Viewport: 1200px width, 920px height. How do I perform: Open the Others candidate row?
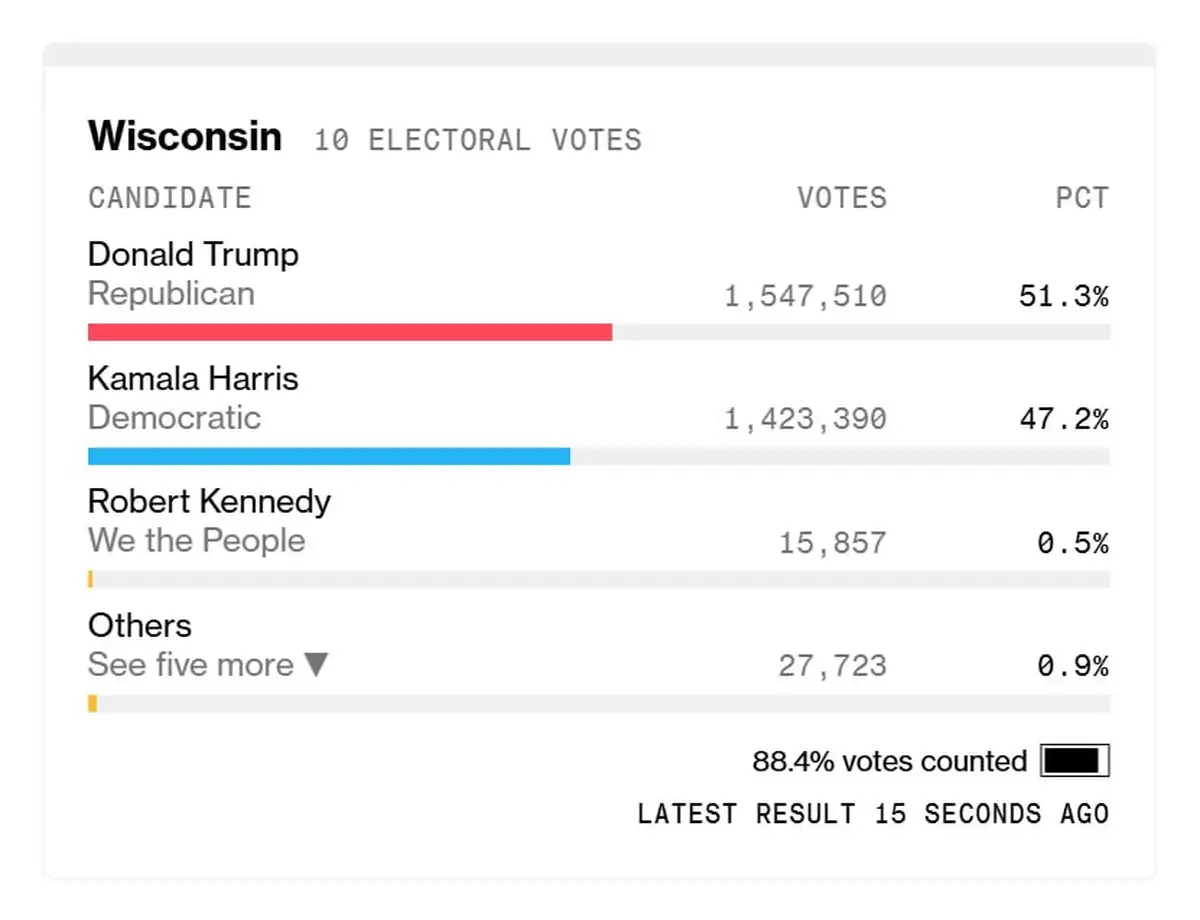click(140, 625)
